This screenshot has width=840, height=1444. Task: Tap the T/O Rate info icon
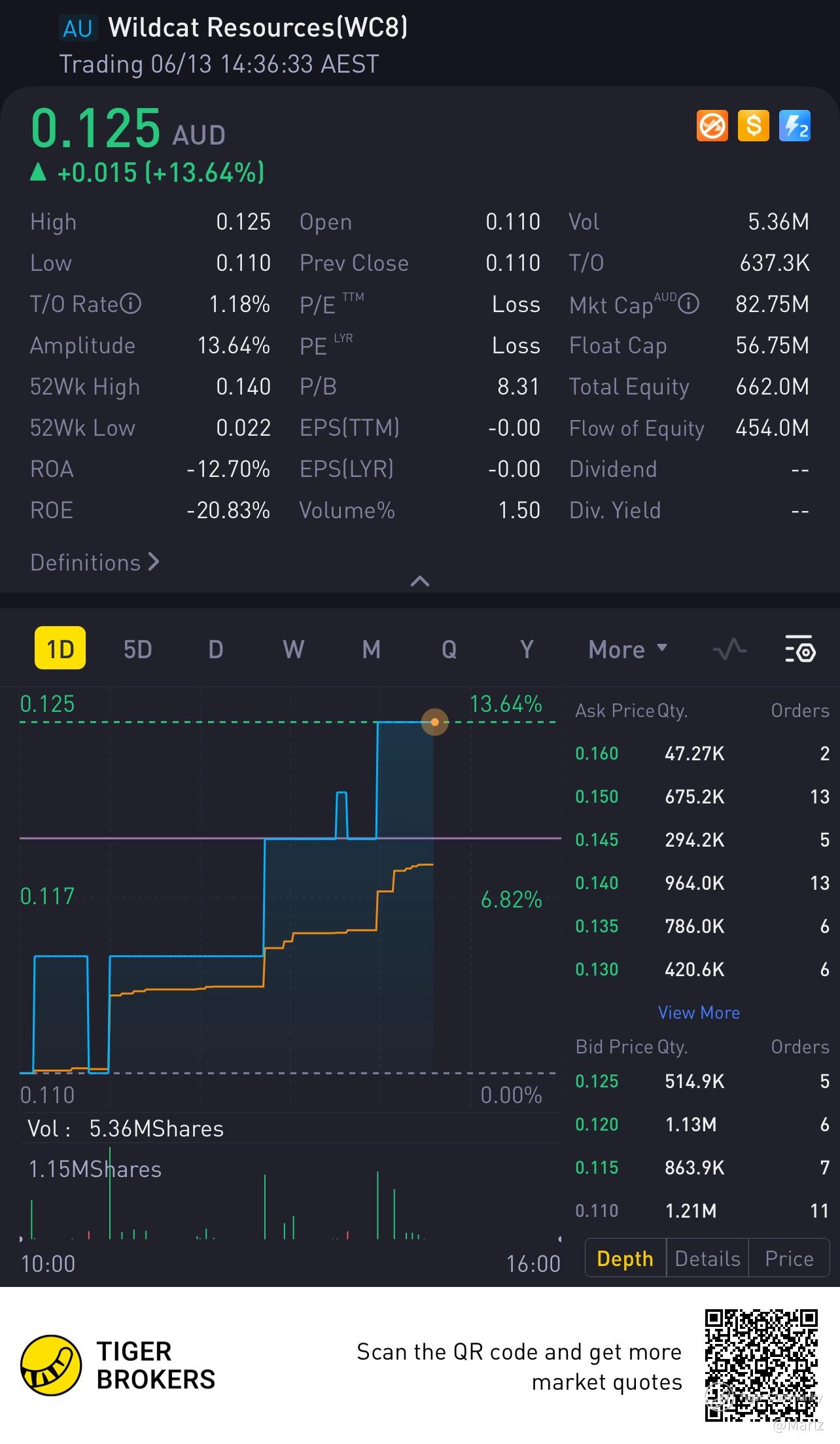(131, 304)
